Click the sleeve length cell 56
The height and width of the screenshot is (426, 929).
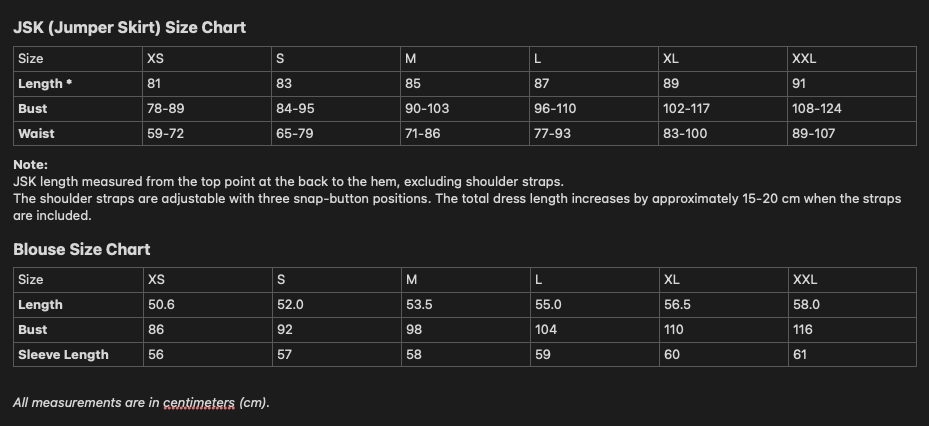(x=155, y=354)
